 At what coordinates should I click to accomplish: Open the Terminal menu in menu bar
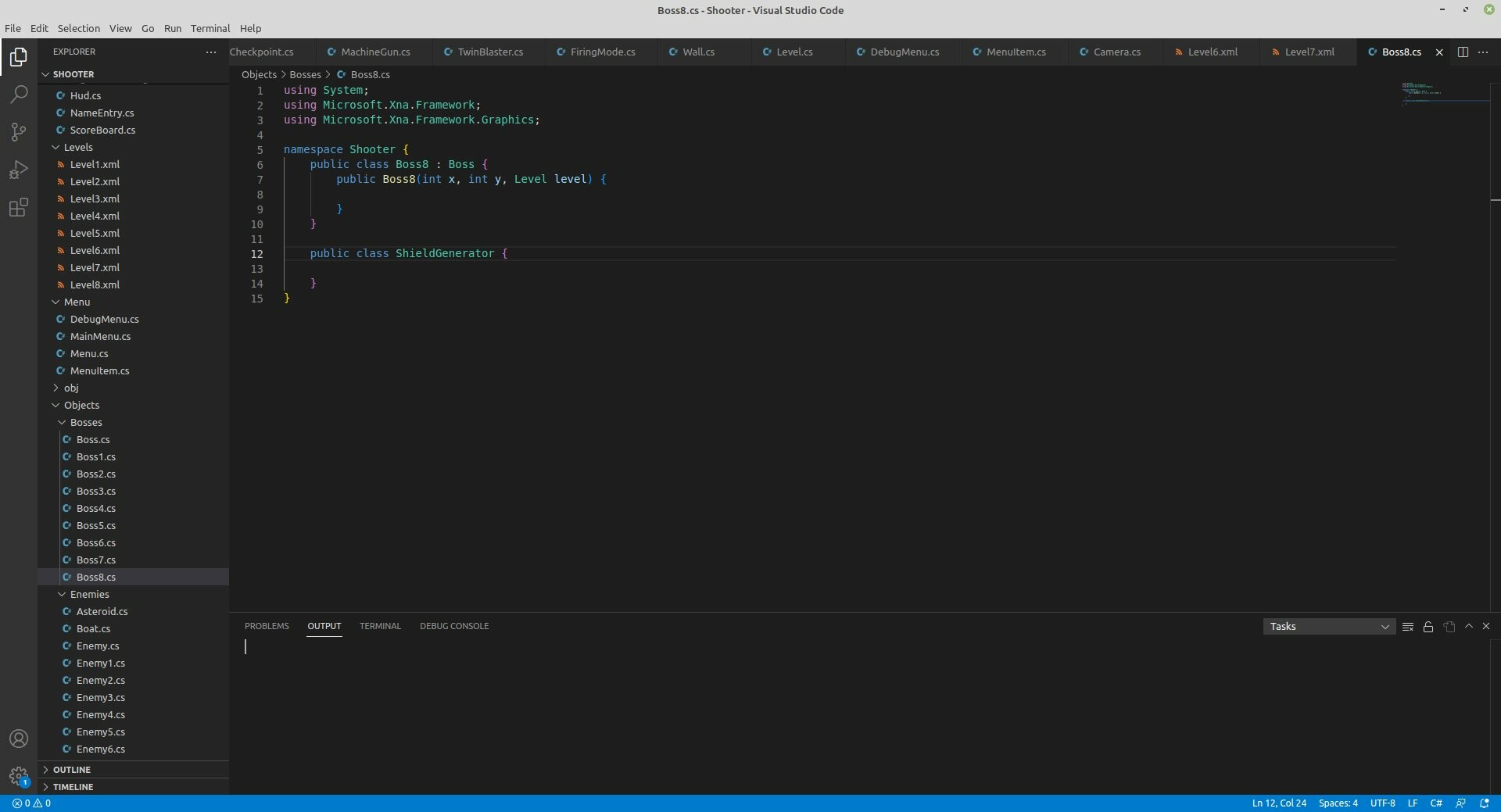[210, 28]
